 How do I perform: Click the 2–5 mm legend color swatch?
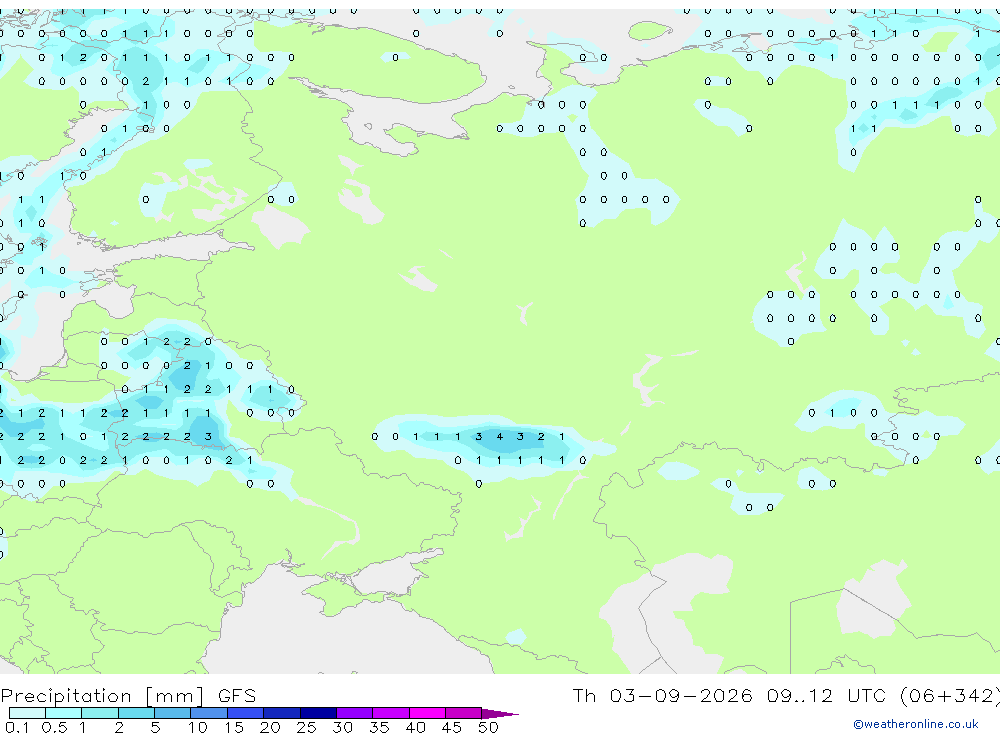tap(136, 713)
